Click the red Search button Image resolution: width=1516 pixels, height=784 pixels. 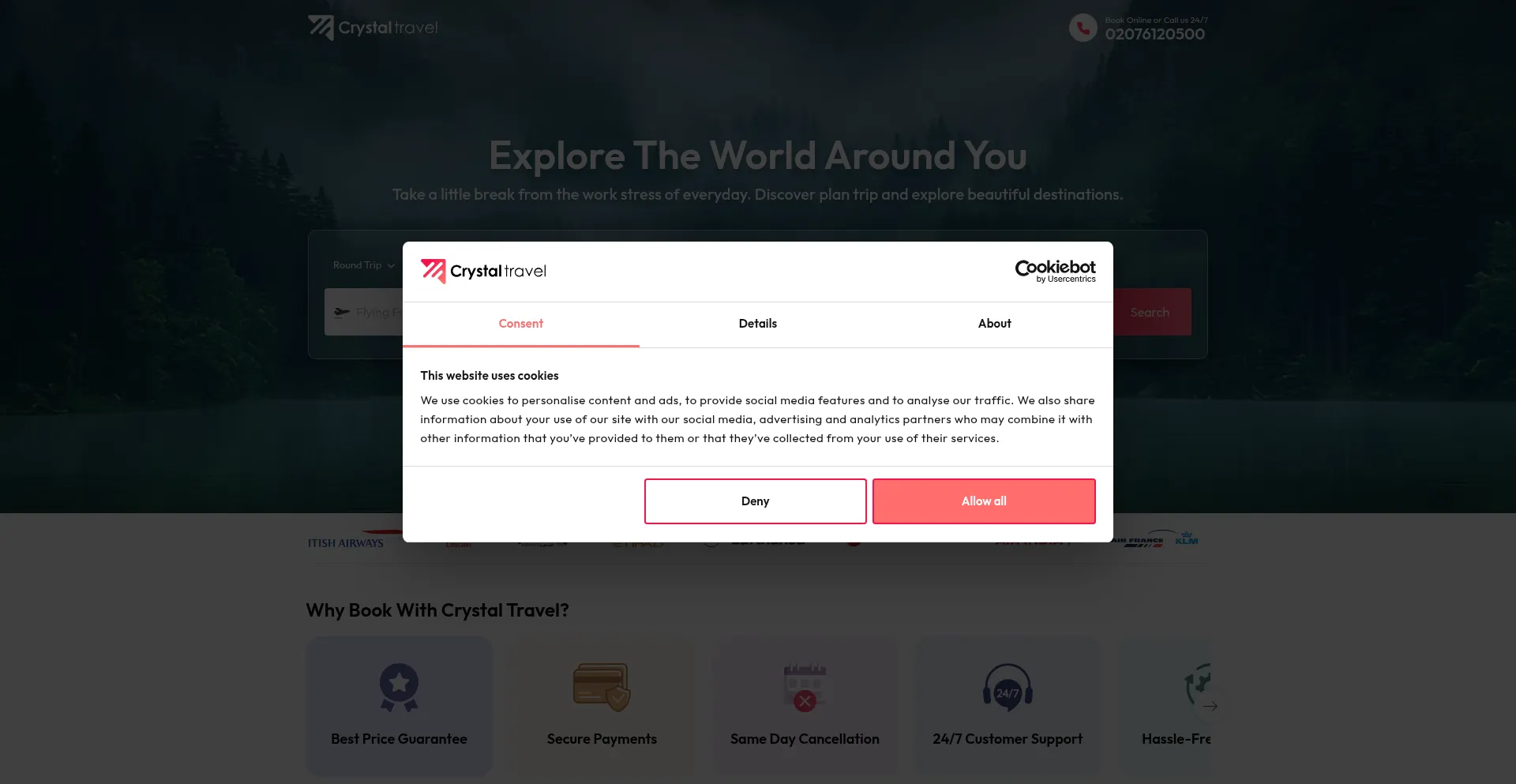(1151, 312)
